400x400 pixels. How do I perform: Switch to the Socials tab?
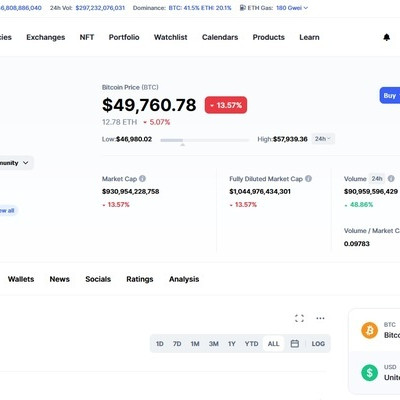point(98,279)
